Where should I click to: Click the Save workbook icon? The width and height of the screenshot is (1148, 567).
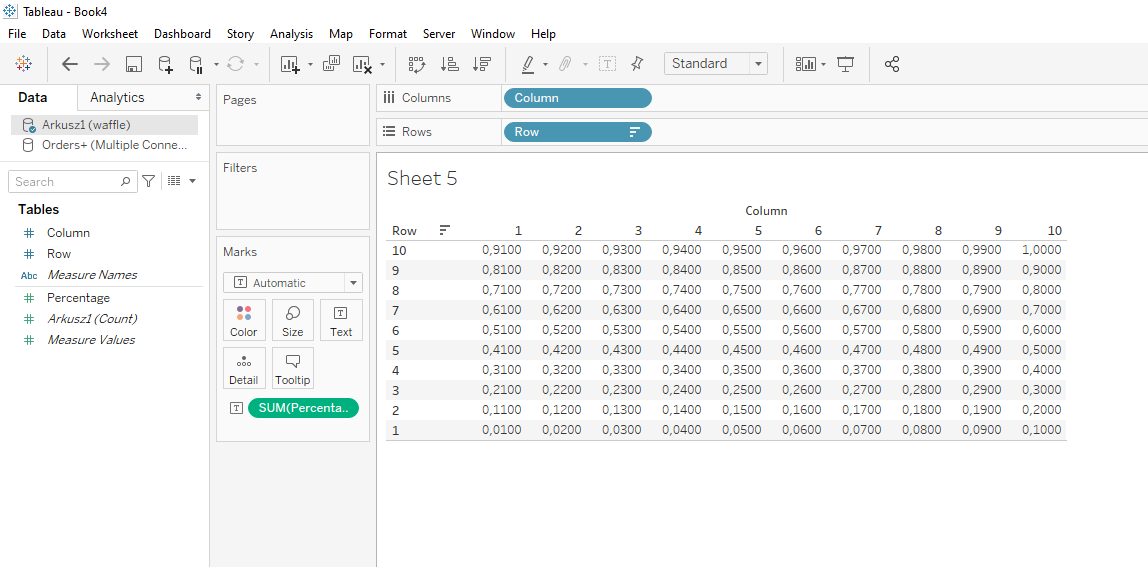pos(133,64)
